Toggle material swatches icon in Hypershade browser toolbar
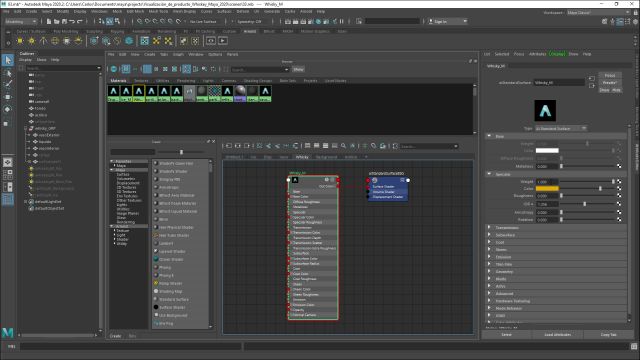The width and height of the screenshot is (640, 360). pyautogui.click(x=114, y=69)
